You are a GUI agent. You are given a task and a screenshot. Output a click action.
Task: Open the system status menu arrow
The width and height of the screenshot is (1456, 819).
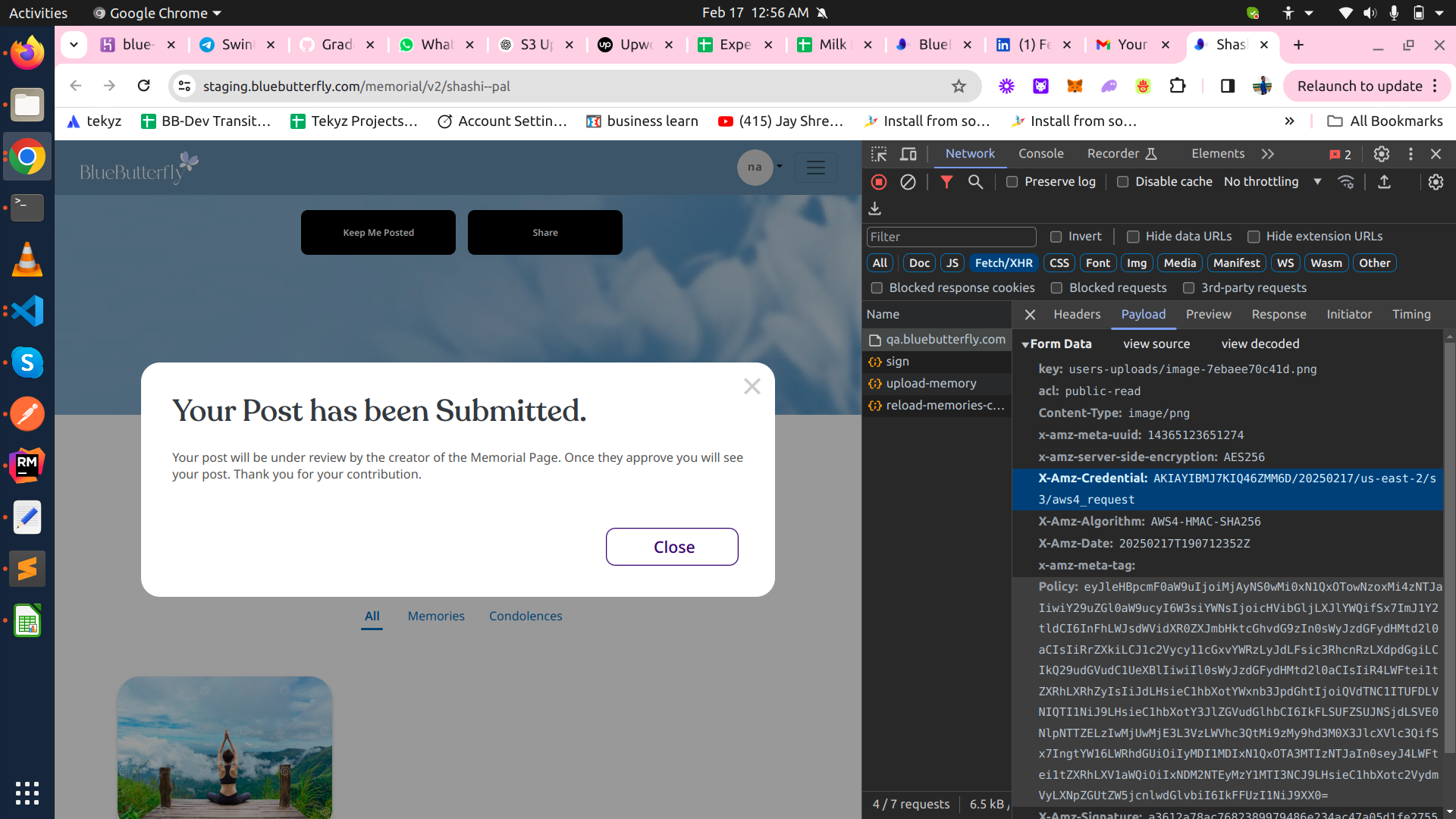click(x=1439, y=13)
